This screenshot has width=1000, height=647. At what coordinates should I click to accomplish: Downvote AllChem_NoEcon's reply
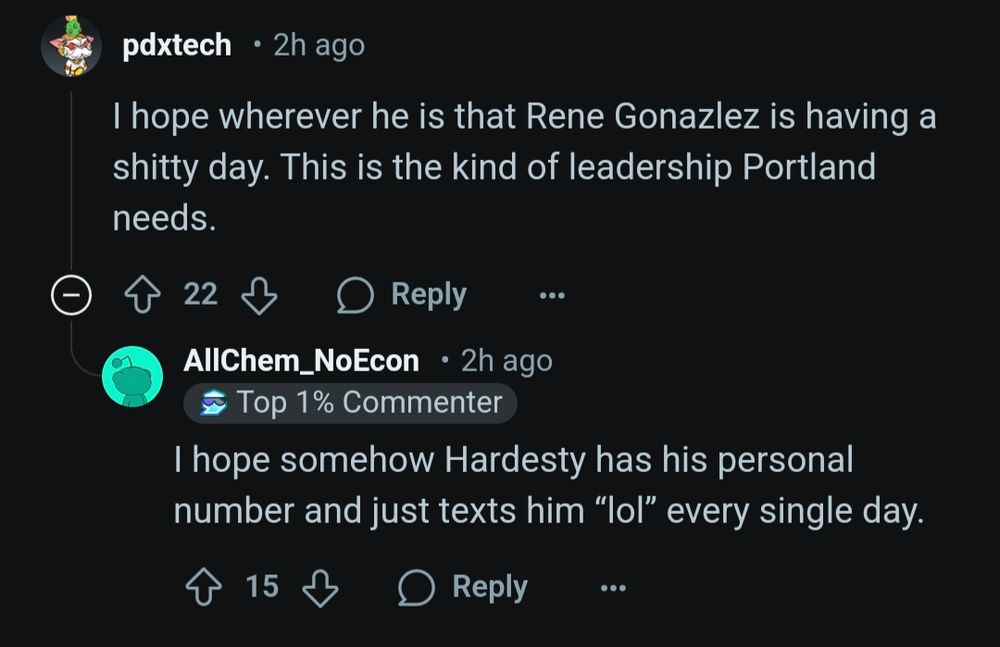point(318,586)
